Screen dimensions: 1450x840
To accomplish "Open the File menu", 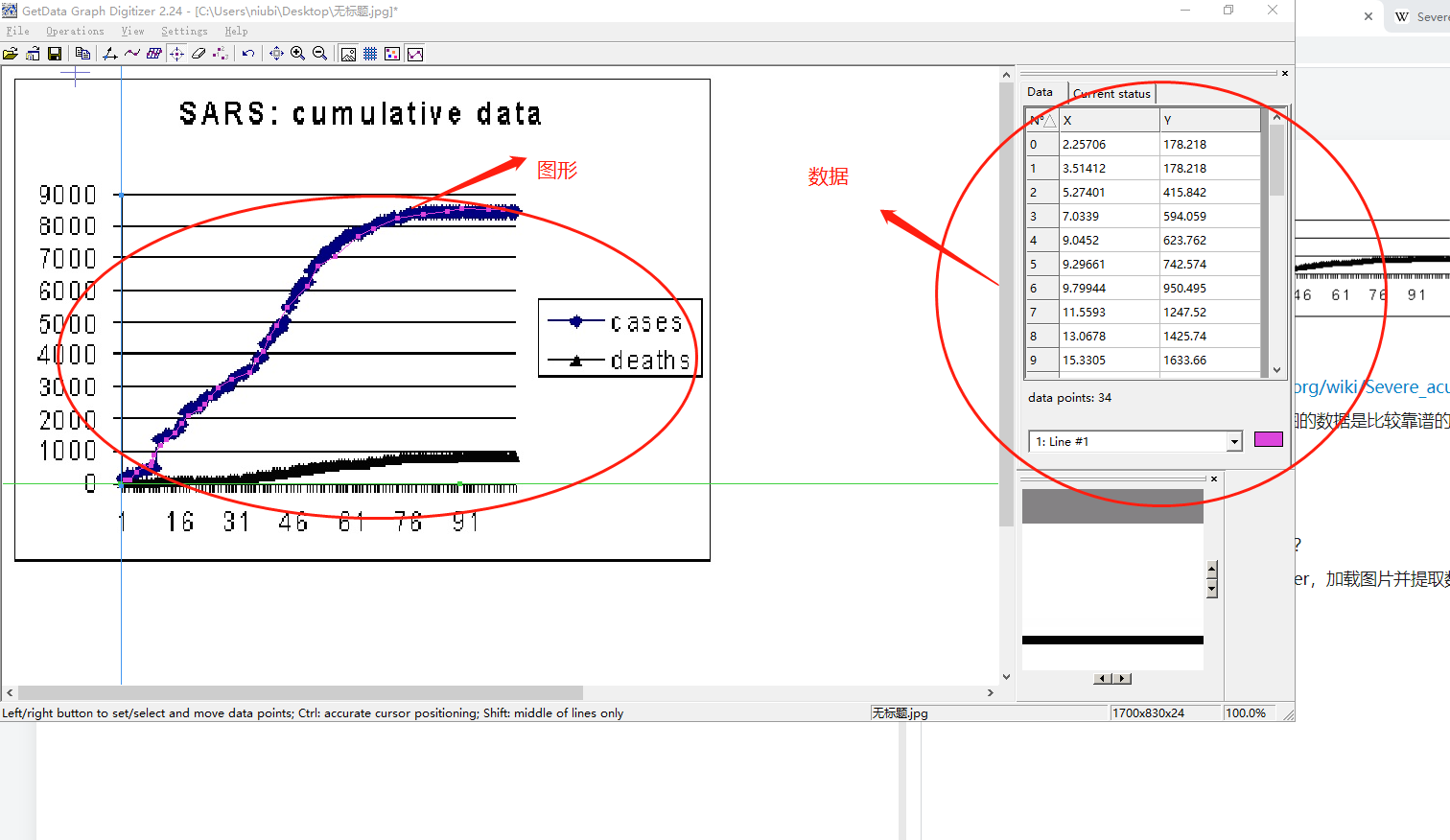I will pos(18,31).
